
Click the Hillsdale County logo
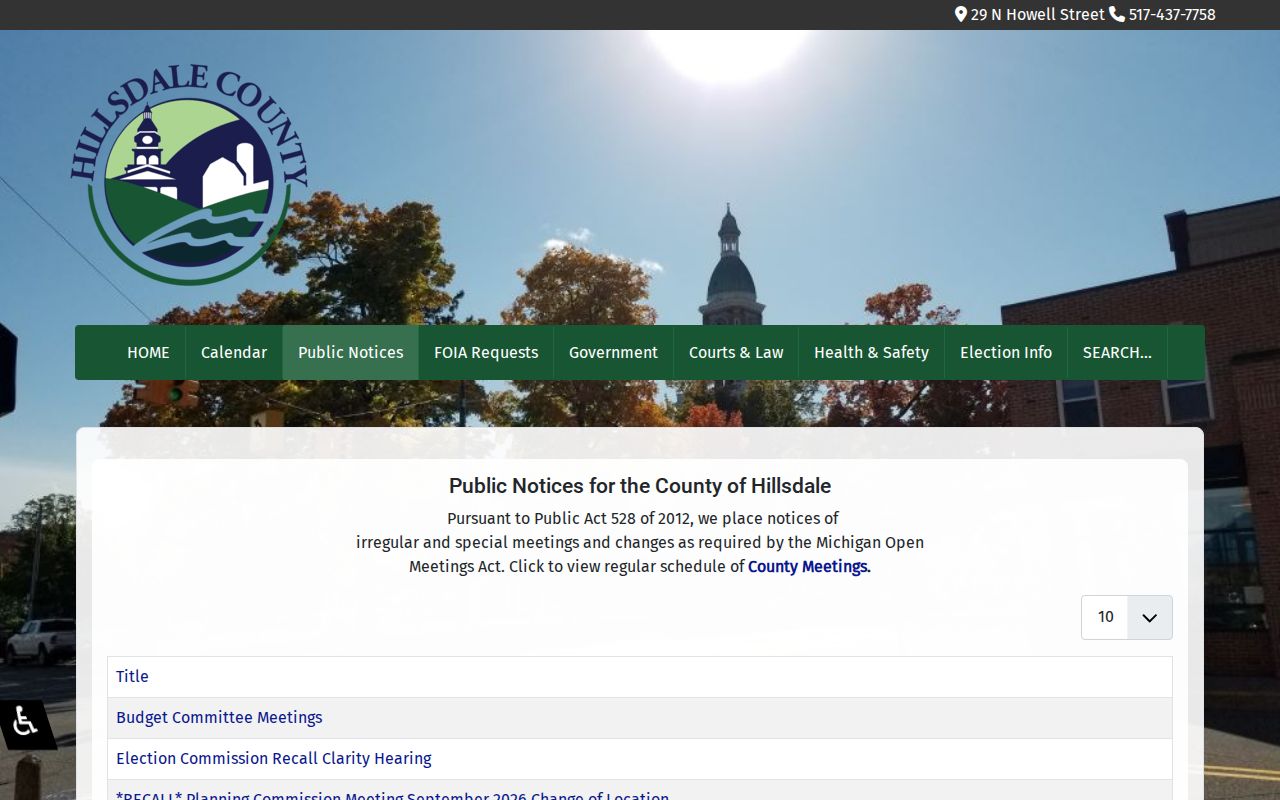pyautogui.click(x=189, y=175)
